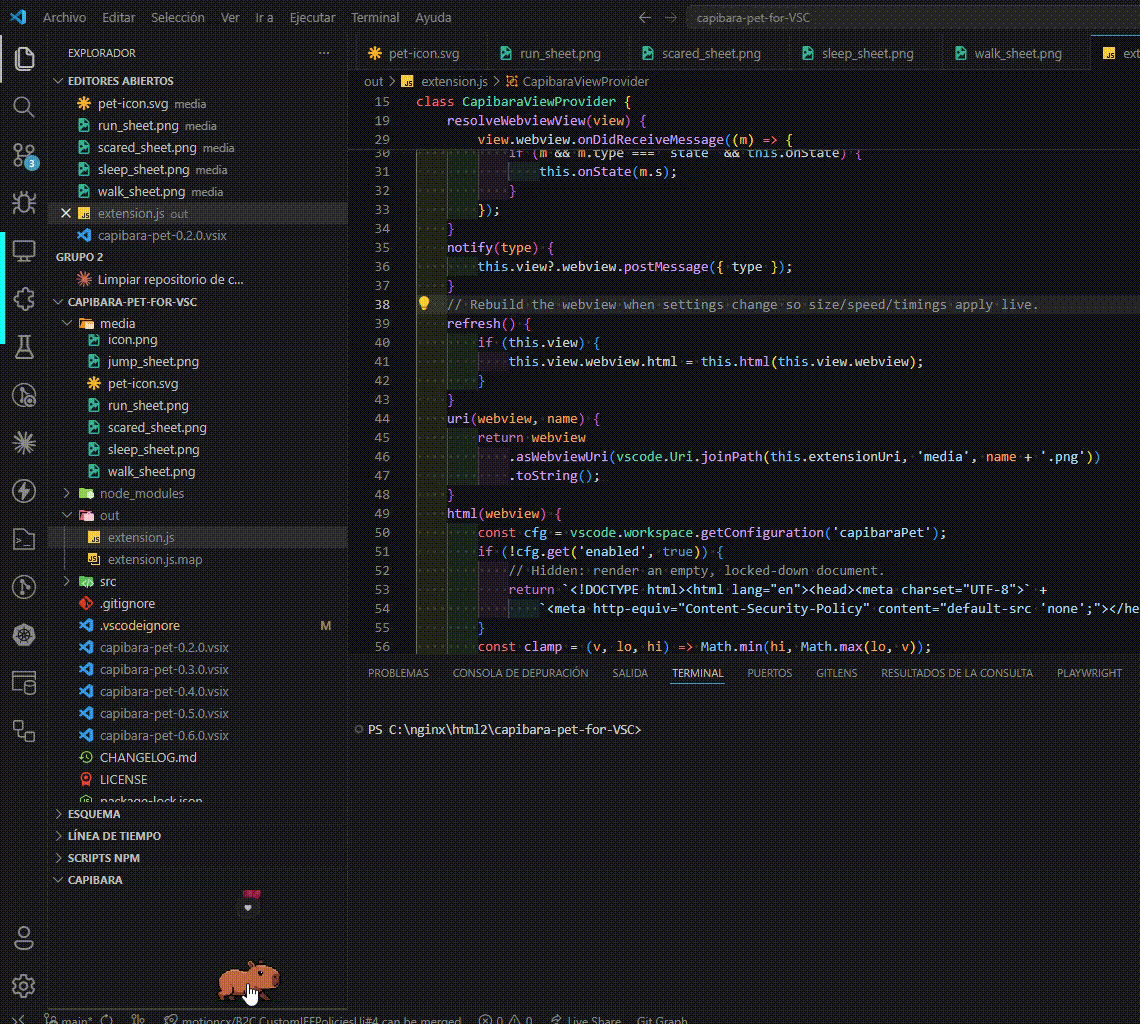Screen dimensions: 1140x1024
Task: Open sleep_sheet.png in open editors list
Action: (143, 169)
